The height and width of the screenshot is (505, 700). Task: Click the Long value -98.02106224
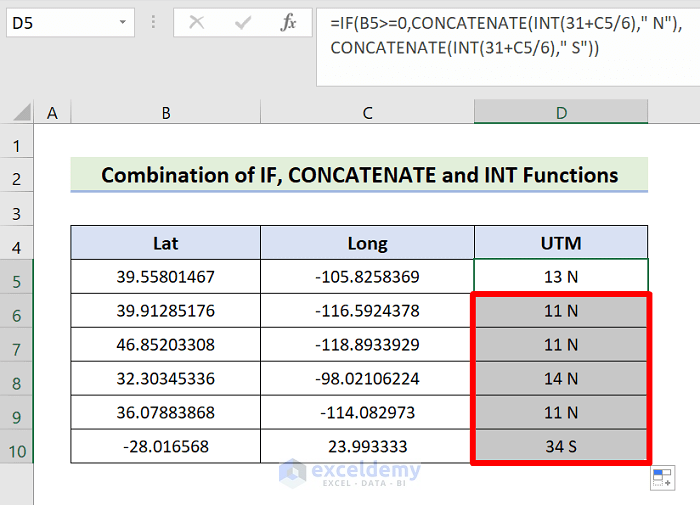367,379
